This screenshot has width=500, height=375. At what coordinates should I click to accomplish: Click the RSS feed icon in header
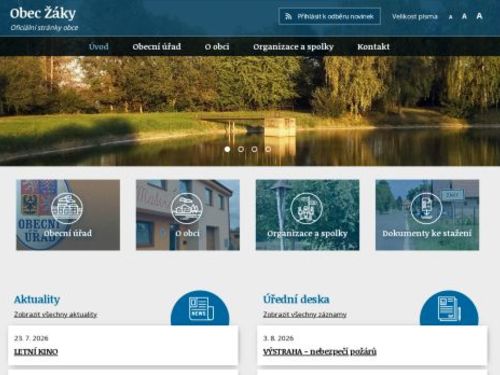click(289, 16)
